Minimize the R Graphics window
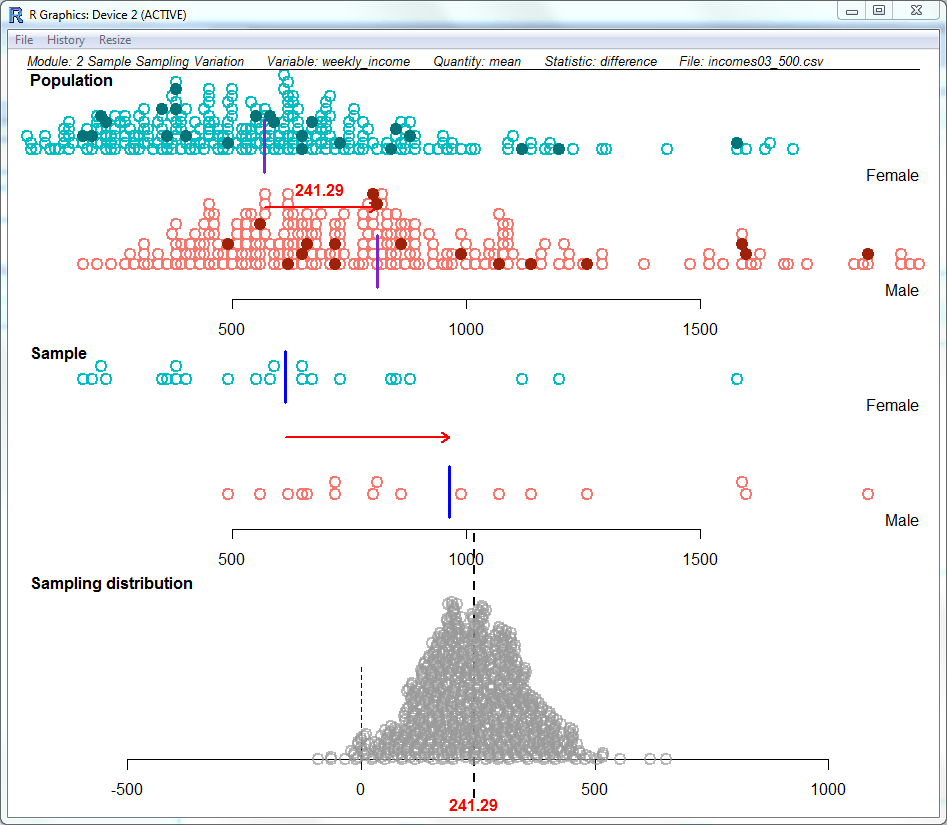This screenshot has height=825, width=947. pos(851,10)
